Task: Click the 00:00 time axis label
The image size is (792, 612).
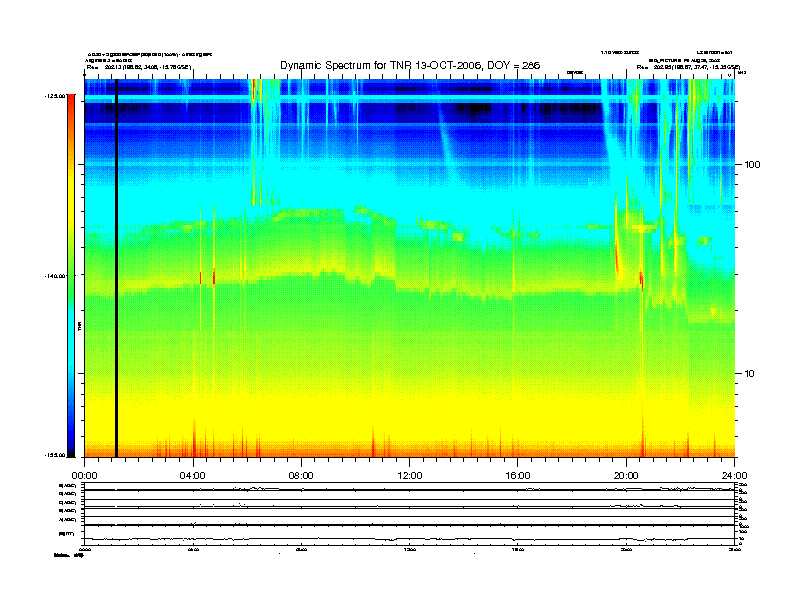Action: [x=84, y=476]
